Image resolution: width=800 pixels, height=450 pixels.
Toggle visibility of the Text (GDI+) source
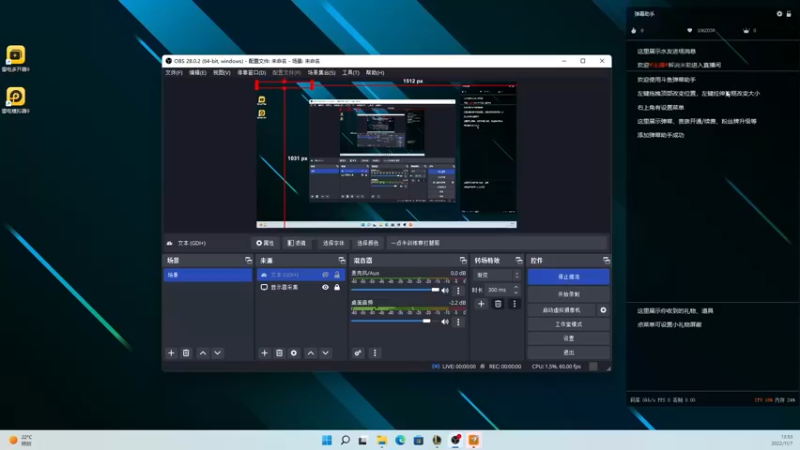coord(326,275)
